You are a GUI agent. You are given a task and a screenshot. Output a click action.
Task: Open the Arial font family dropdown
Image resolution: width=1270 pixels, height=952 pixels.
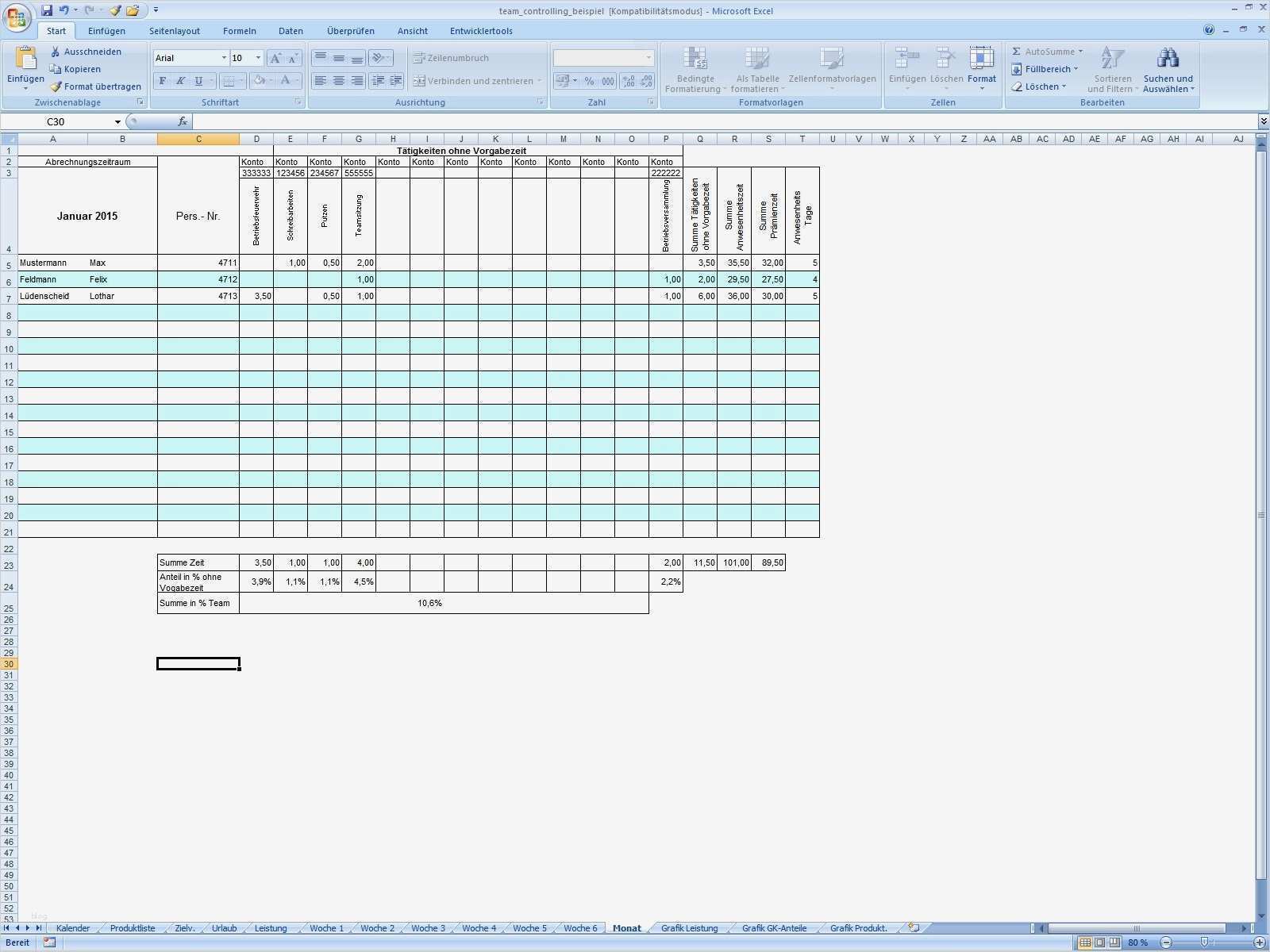225,57
